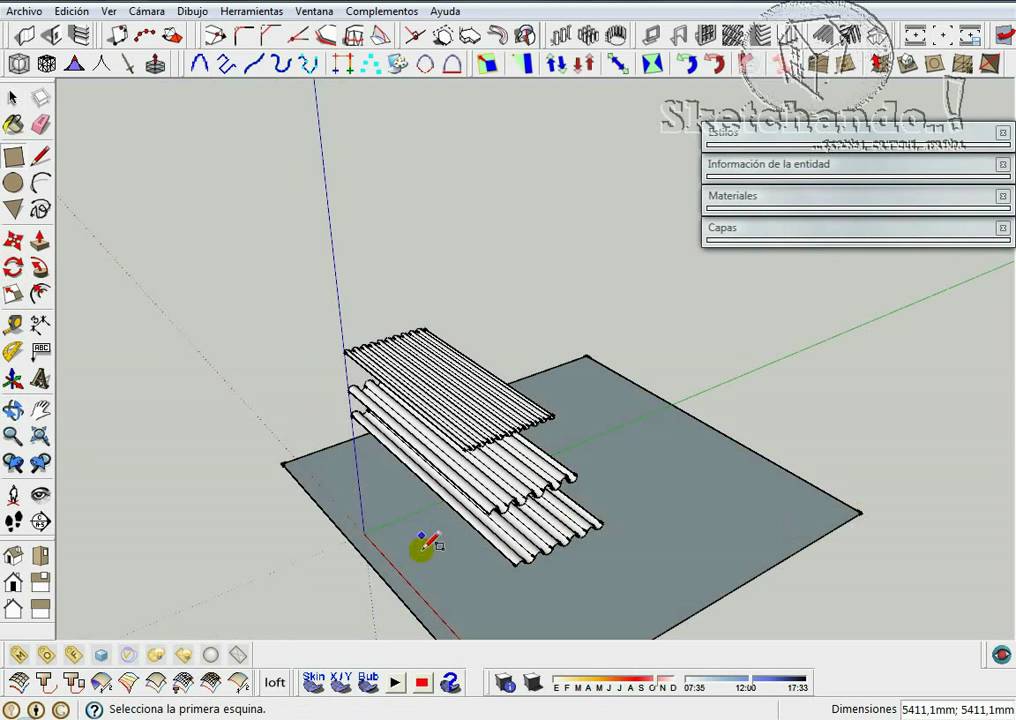The width and height of the screenshot is (1016, 720).
Task: Open the Herramientas menu
Action: [251, 11]
